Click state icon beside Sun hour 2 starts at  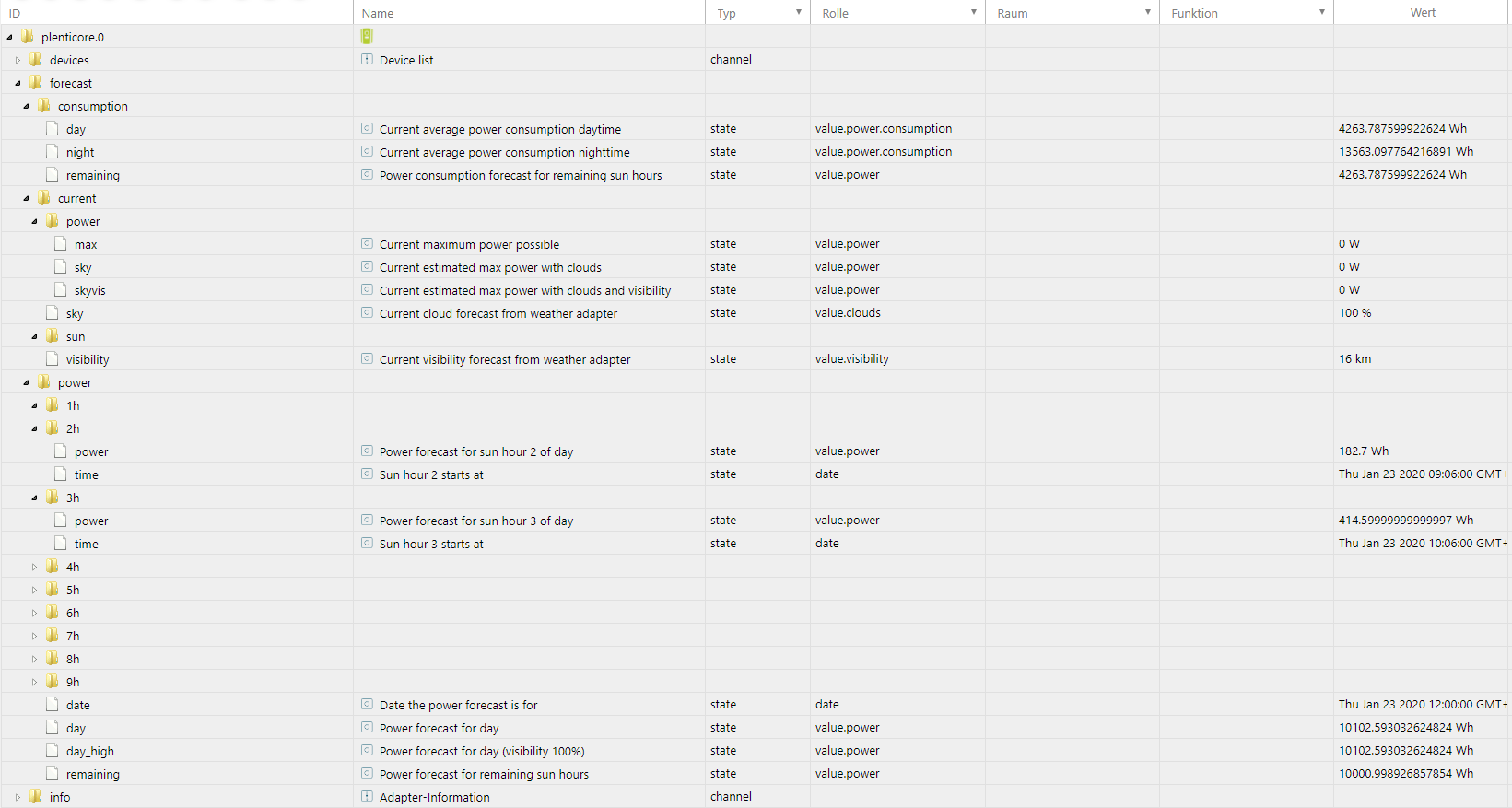(367, 474)
